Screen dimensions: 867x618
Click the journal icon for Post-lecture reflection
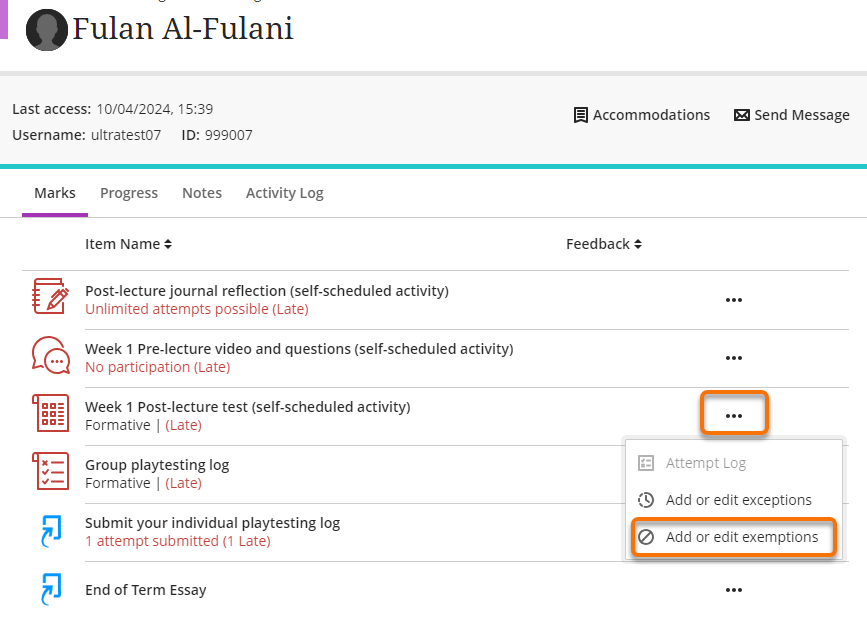point(51,298)
